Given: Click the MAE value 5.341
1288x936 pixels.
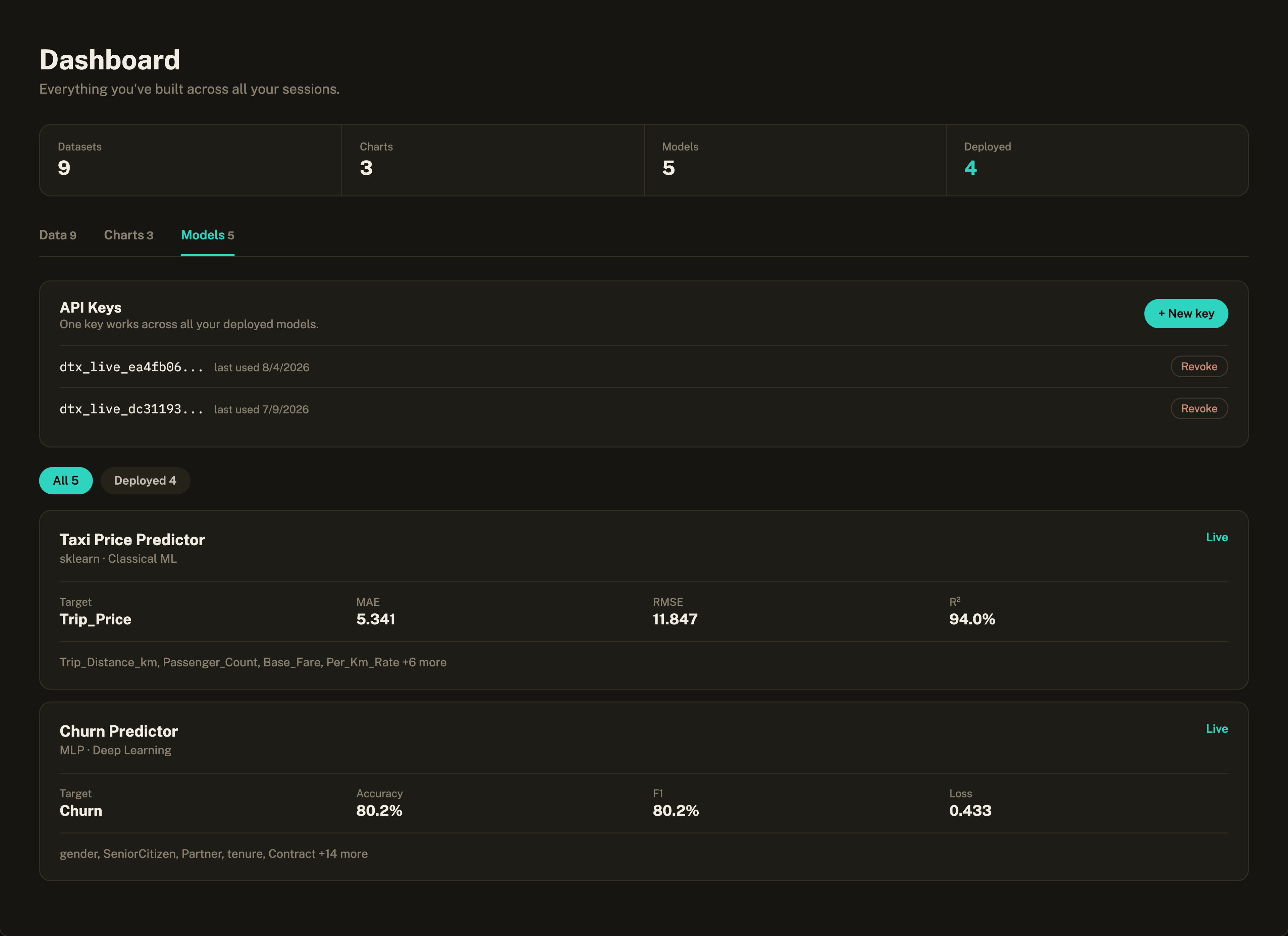Looking at the screenshot, I should click(x=375, y=619).
